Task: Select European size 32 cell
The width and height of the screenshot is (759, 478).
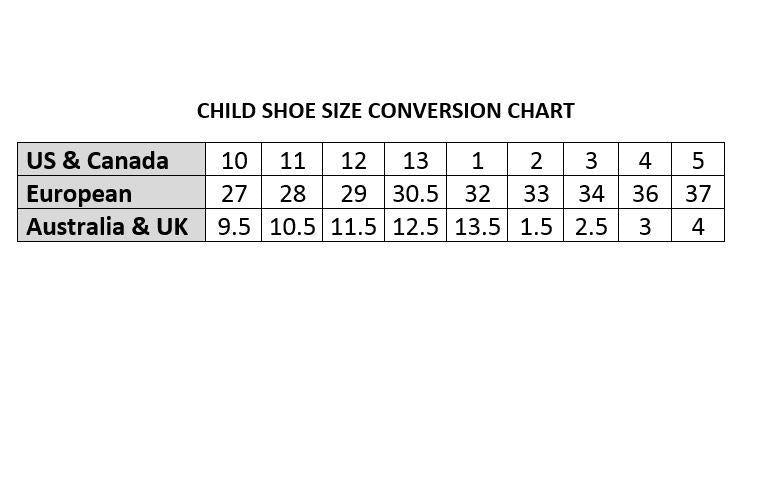Action: (x=477, y=193)
